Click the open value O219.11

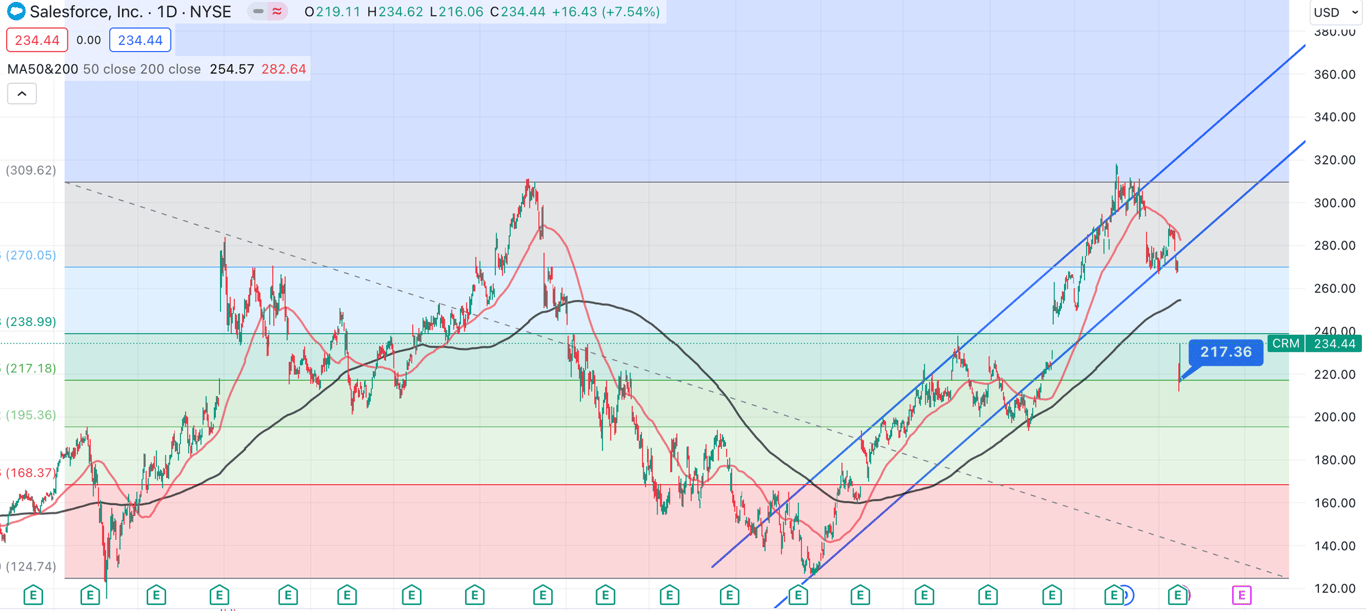pos(333,12)
